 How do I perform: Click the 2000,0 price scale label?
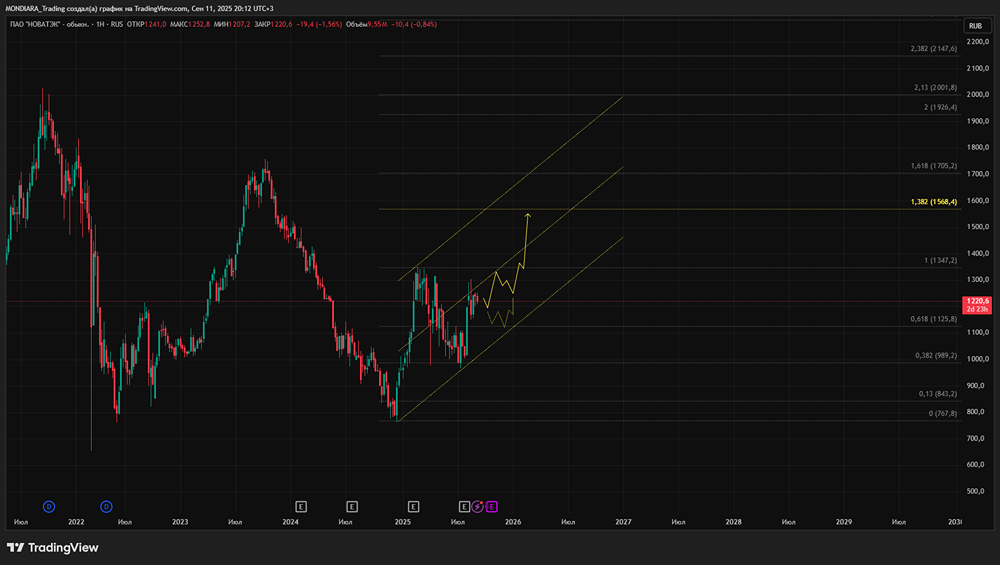[x=978, y=94]
